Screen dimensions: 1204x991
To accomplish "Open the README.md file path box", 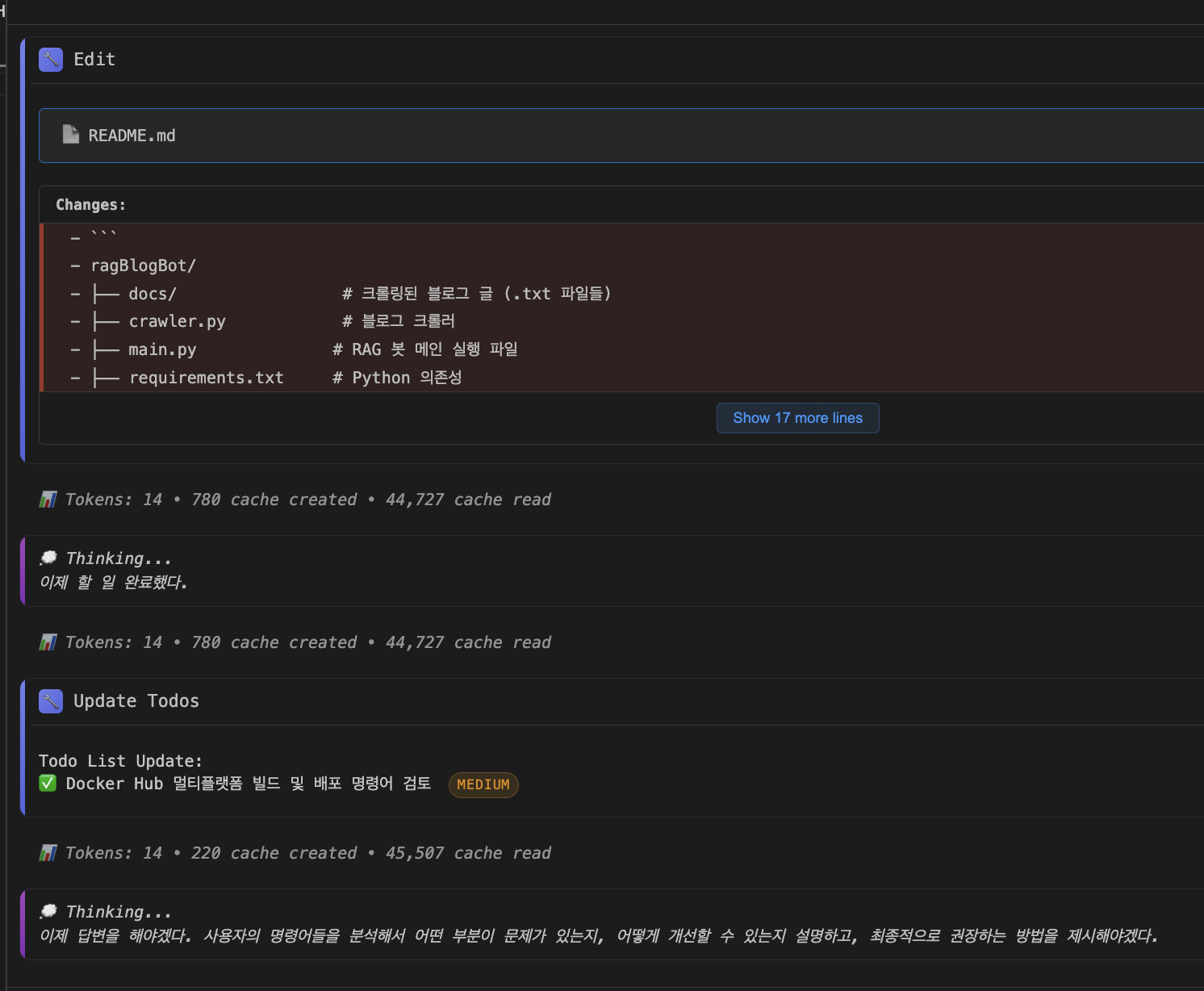I will 621,136.
